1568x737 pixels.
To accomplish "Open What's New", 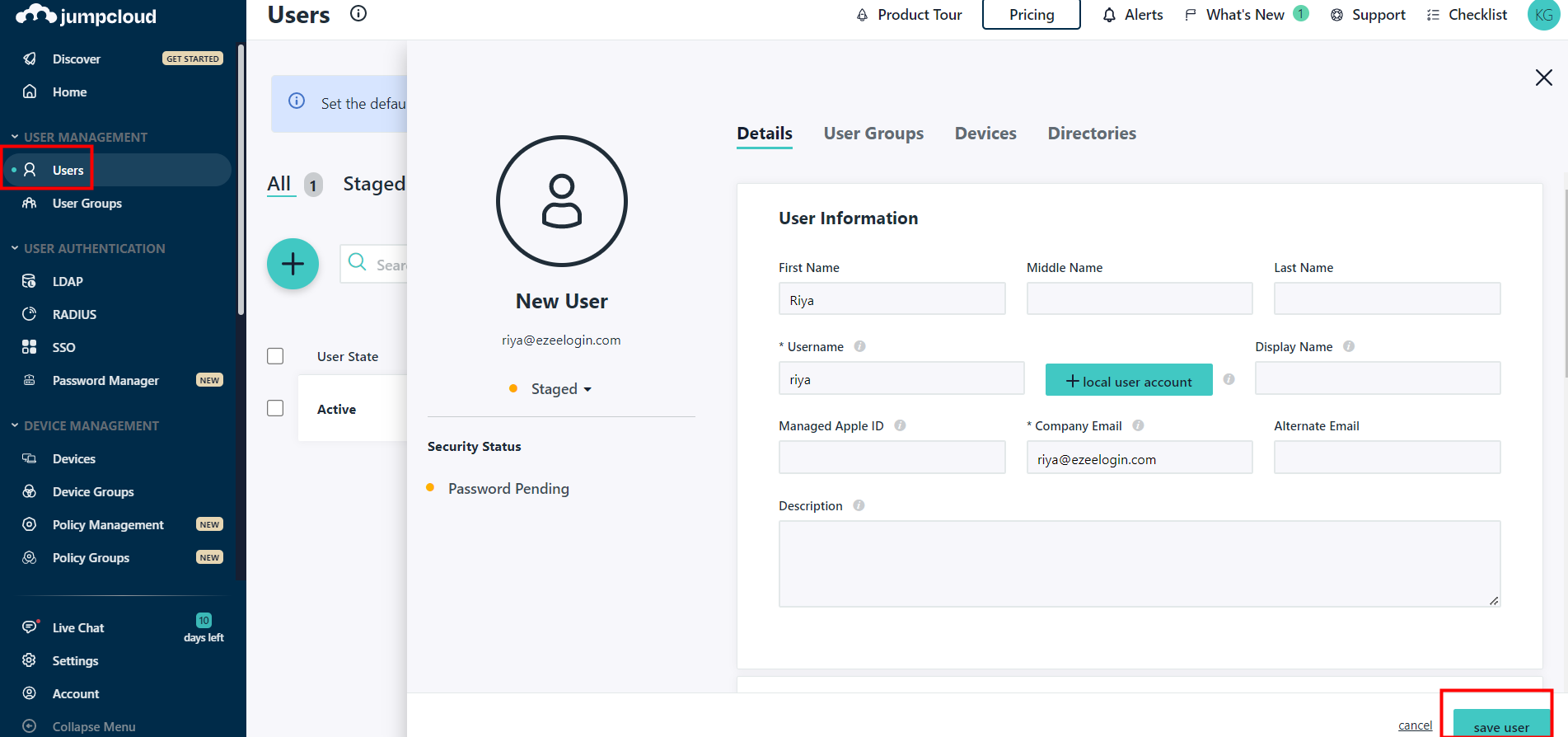I will click(1245, 15).
